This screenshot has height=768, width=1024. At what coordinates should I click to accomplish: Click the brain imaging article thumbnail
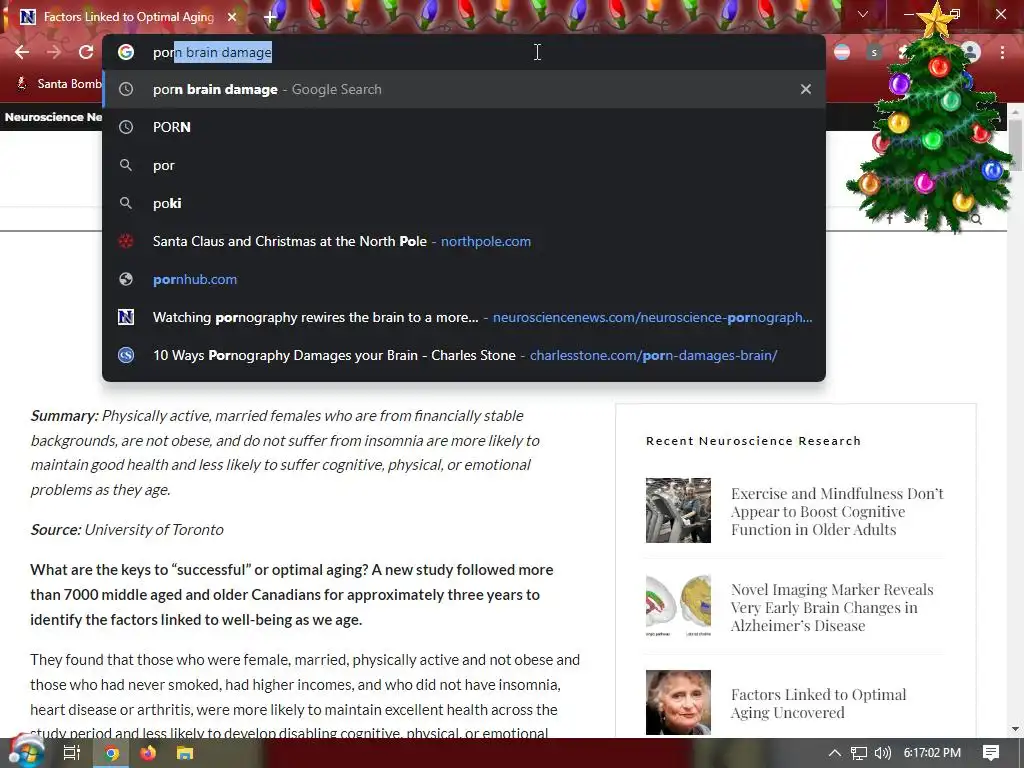coord(679,606)
